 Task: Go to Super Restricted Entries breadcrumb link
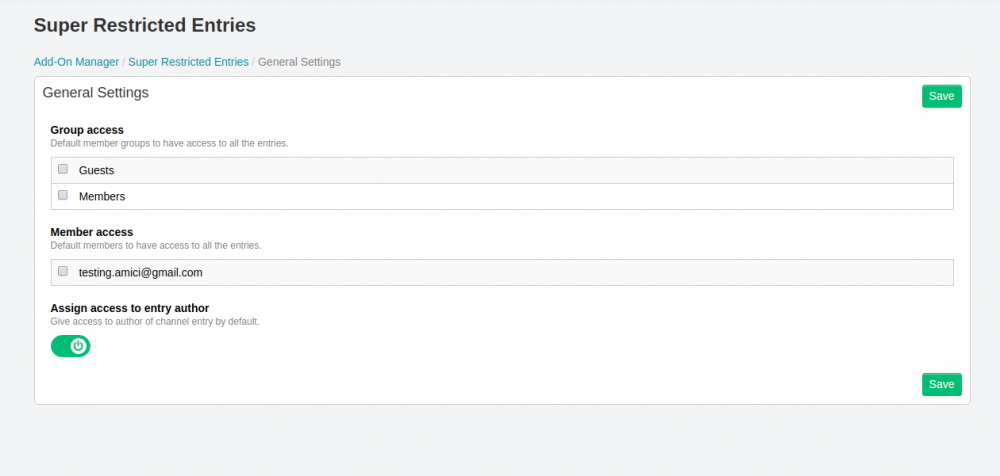(x=188, y=62)
